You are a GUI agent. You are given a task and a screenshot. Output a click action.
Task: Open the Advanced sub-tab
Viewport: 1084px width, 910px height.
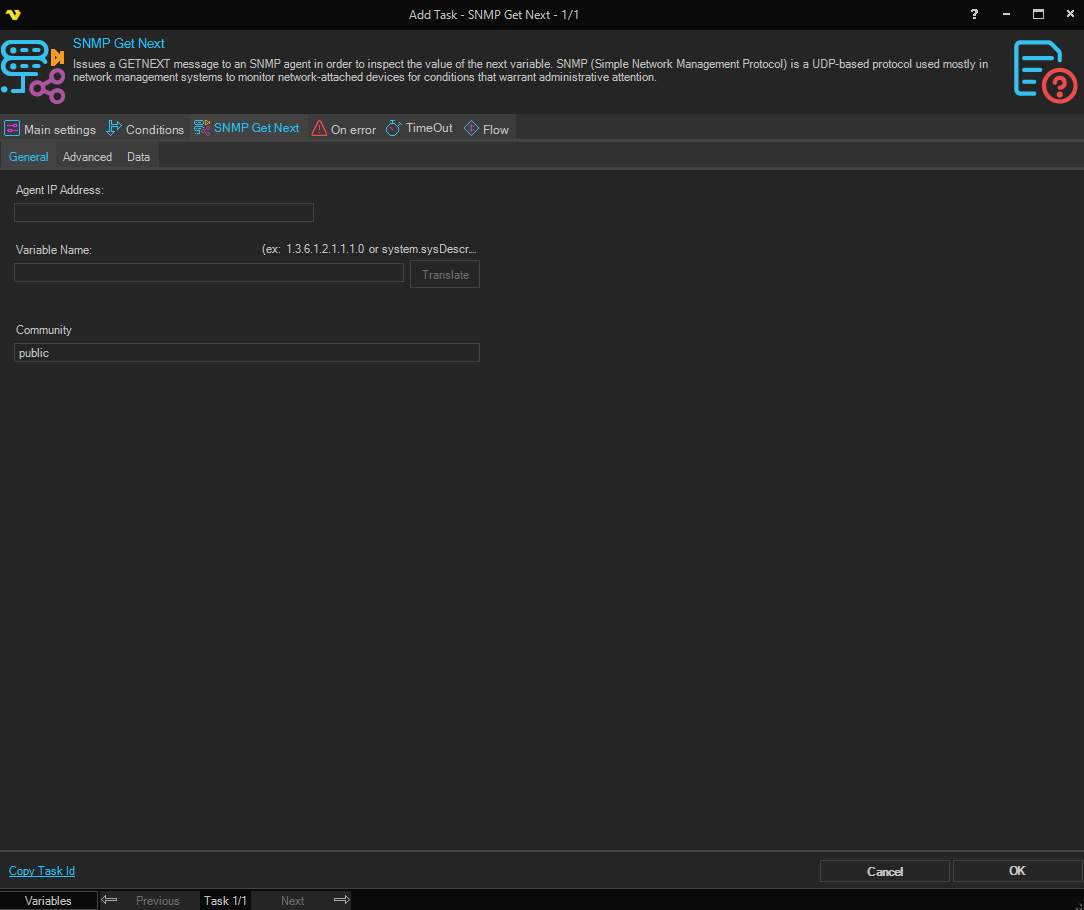(x=87, y=157)
